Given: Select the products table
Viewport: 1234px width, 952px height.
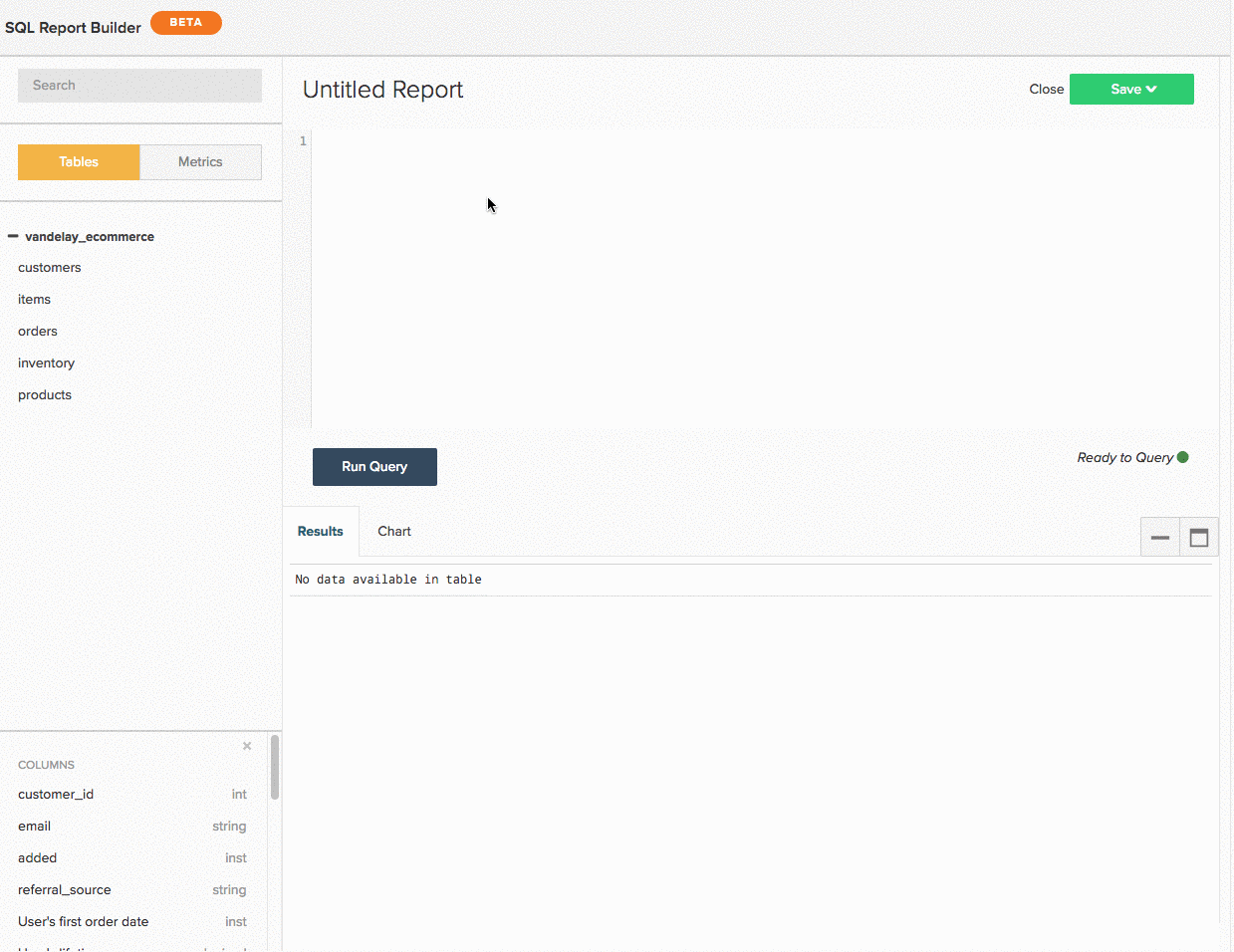Looking at the screenshot, I should click(45, 395).
